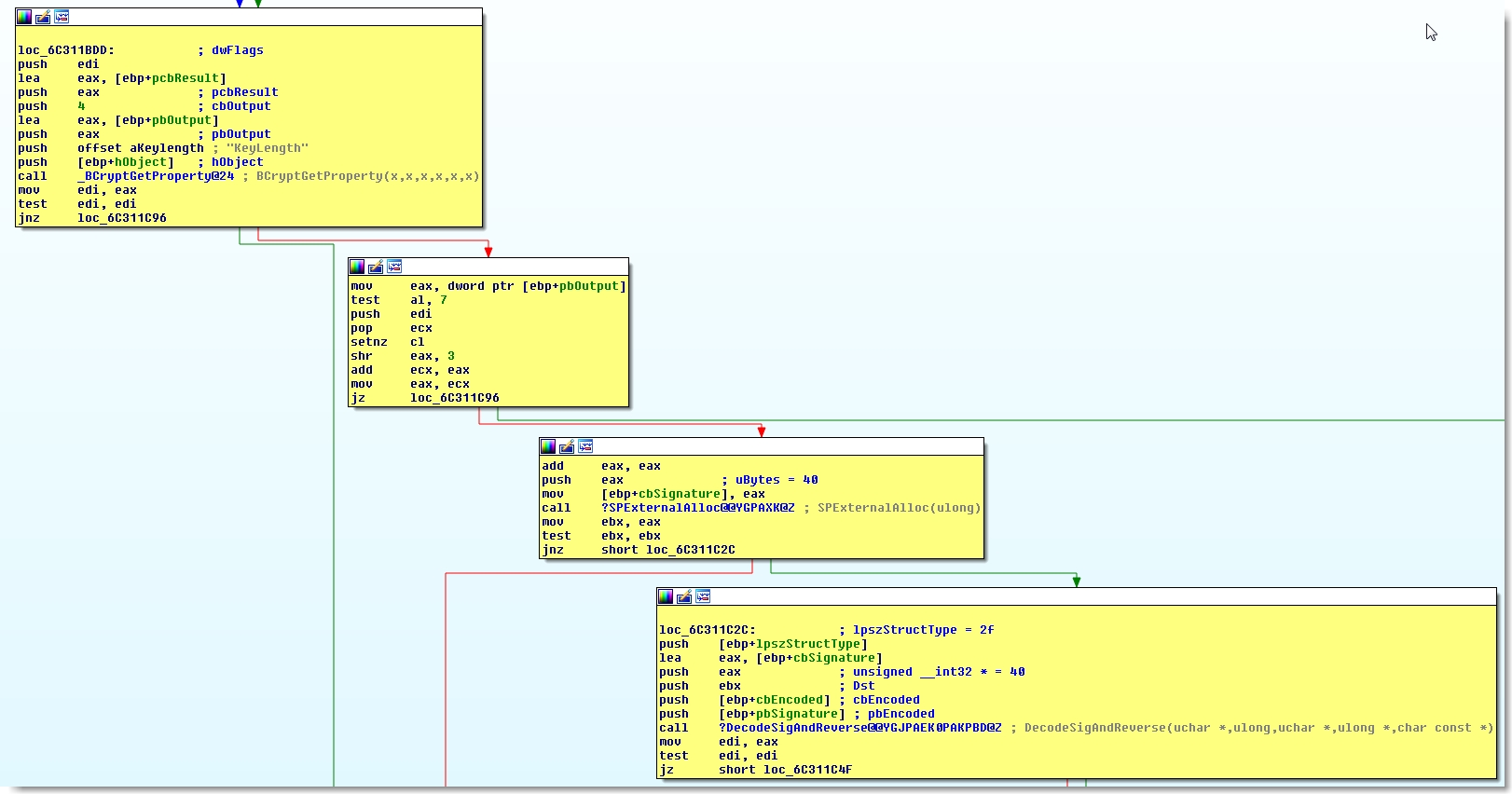
Task: Change node color of the loc_6C311C2C block
Action: [666, 596]
